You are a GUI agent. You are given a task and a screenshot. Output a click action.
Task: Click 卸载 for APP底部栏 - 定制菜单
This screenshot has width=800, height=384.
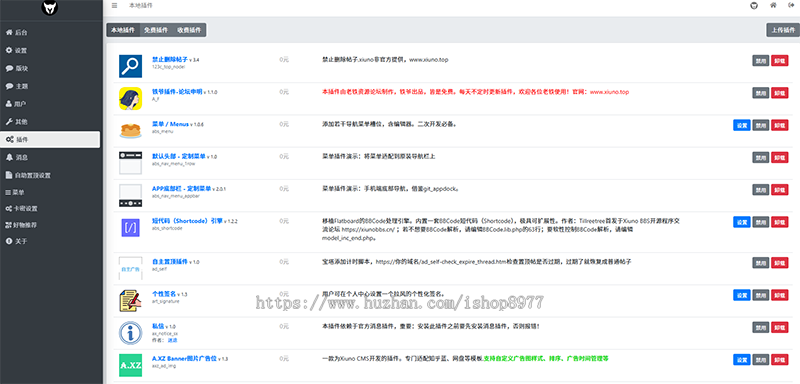(780, 189)
